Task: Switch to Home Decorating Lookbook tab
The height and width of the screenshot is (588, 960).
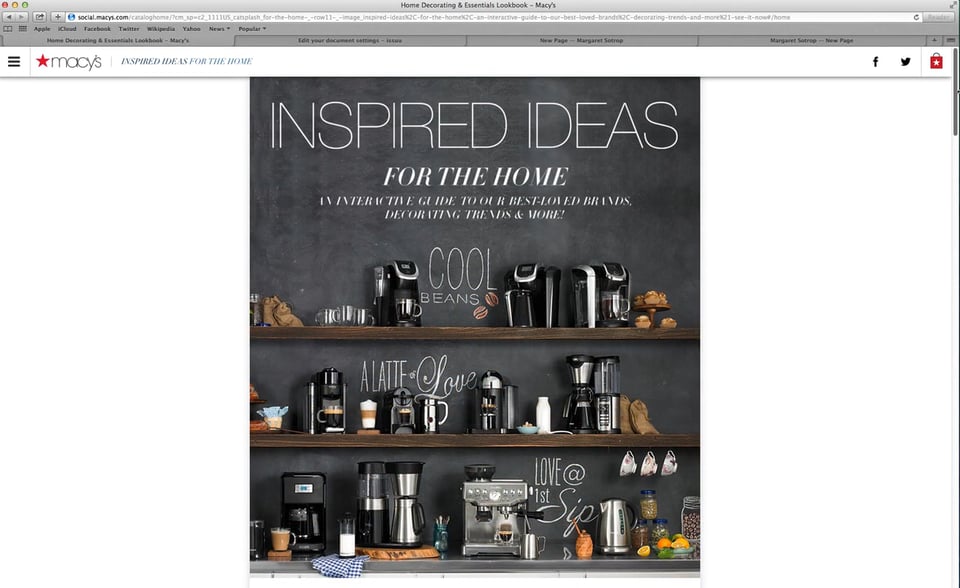Action: point(118,40)
